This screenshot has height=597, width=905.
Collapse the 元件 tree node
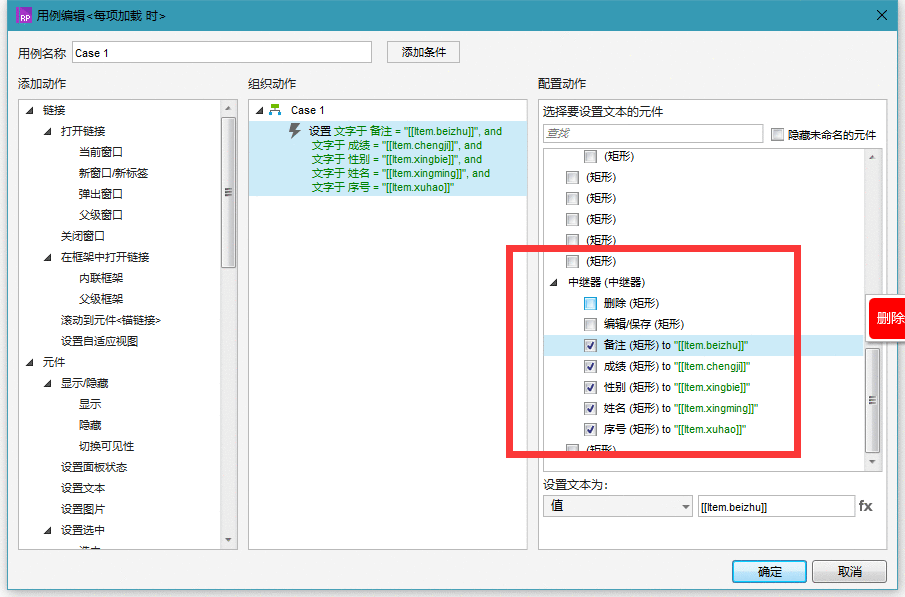pos(30,362)
